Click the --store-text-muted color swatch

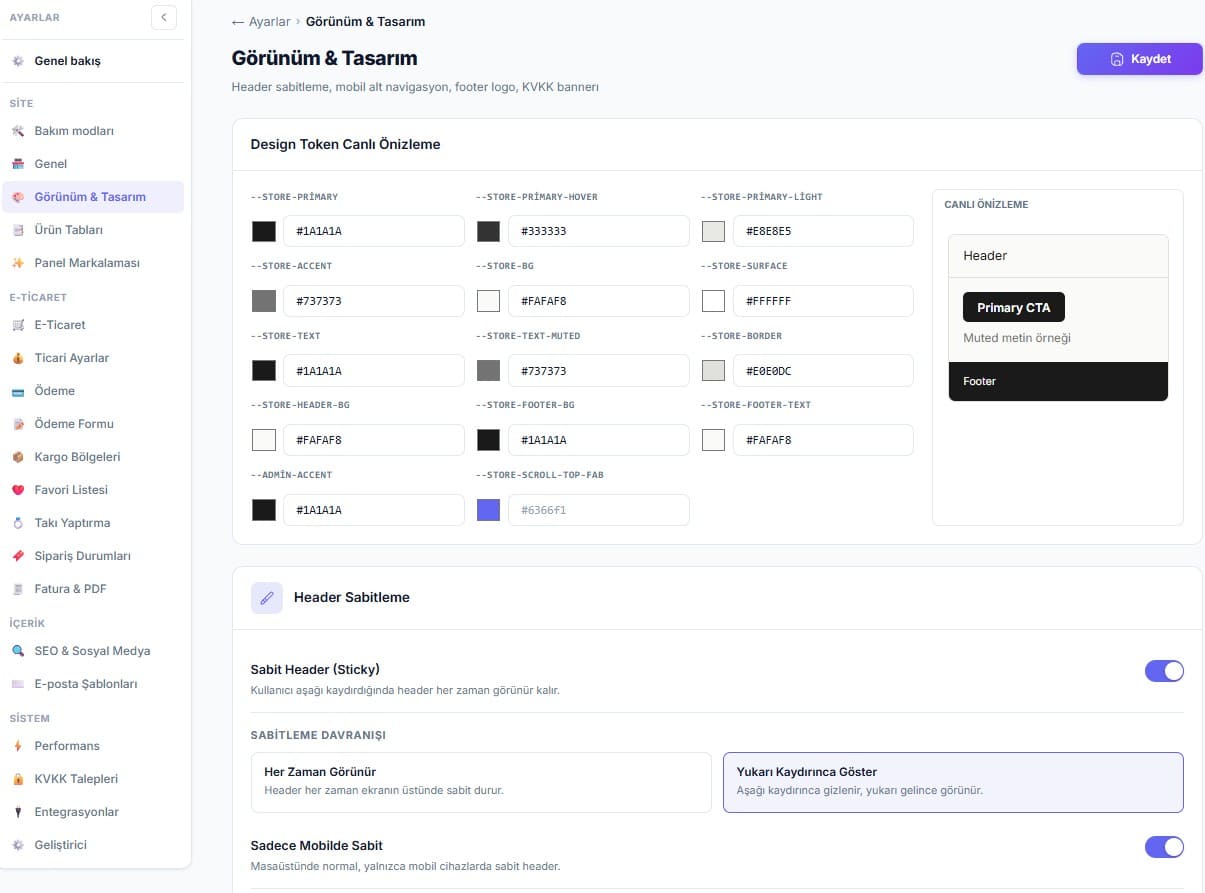pyautogui.click(x=488, y=371)
